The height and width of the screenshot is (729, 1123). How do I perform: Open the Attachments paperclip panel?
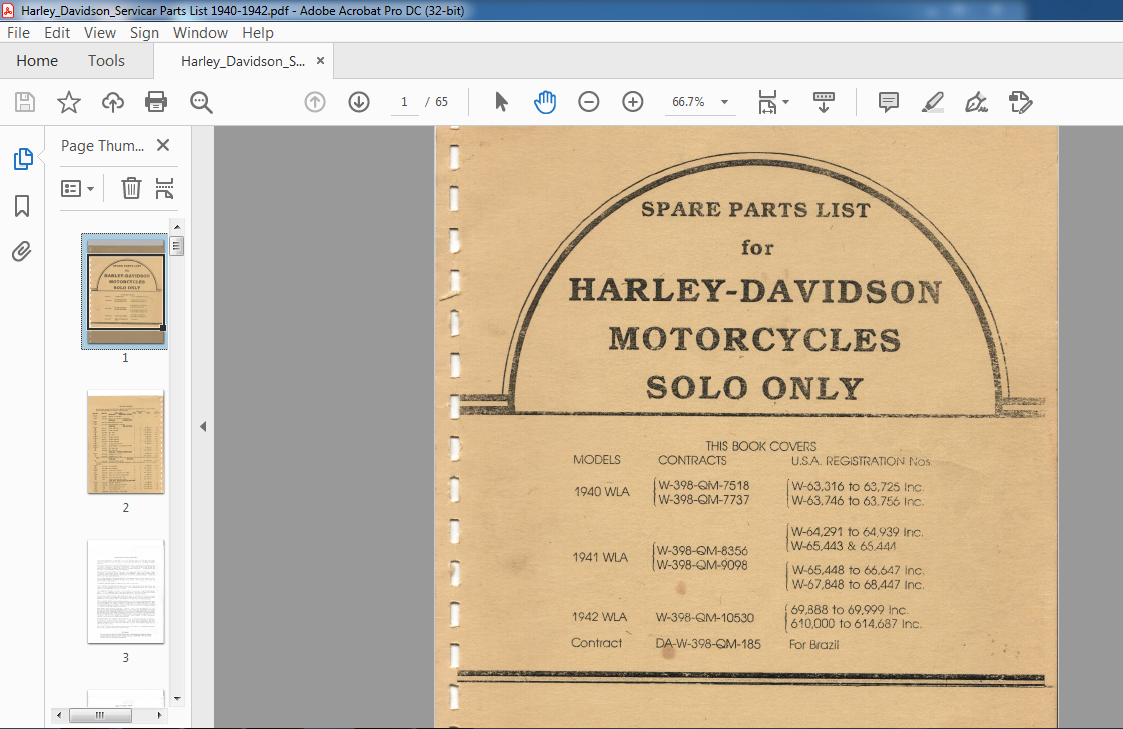[21, 252]
